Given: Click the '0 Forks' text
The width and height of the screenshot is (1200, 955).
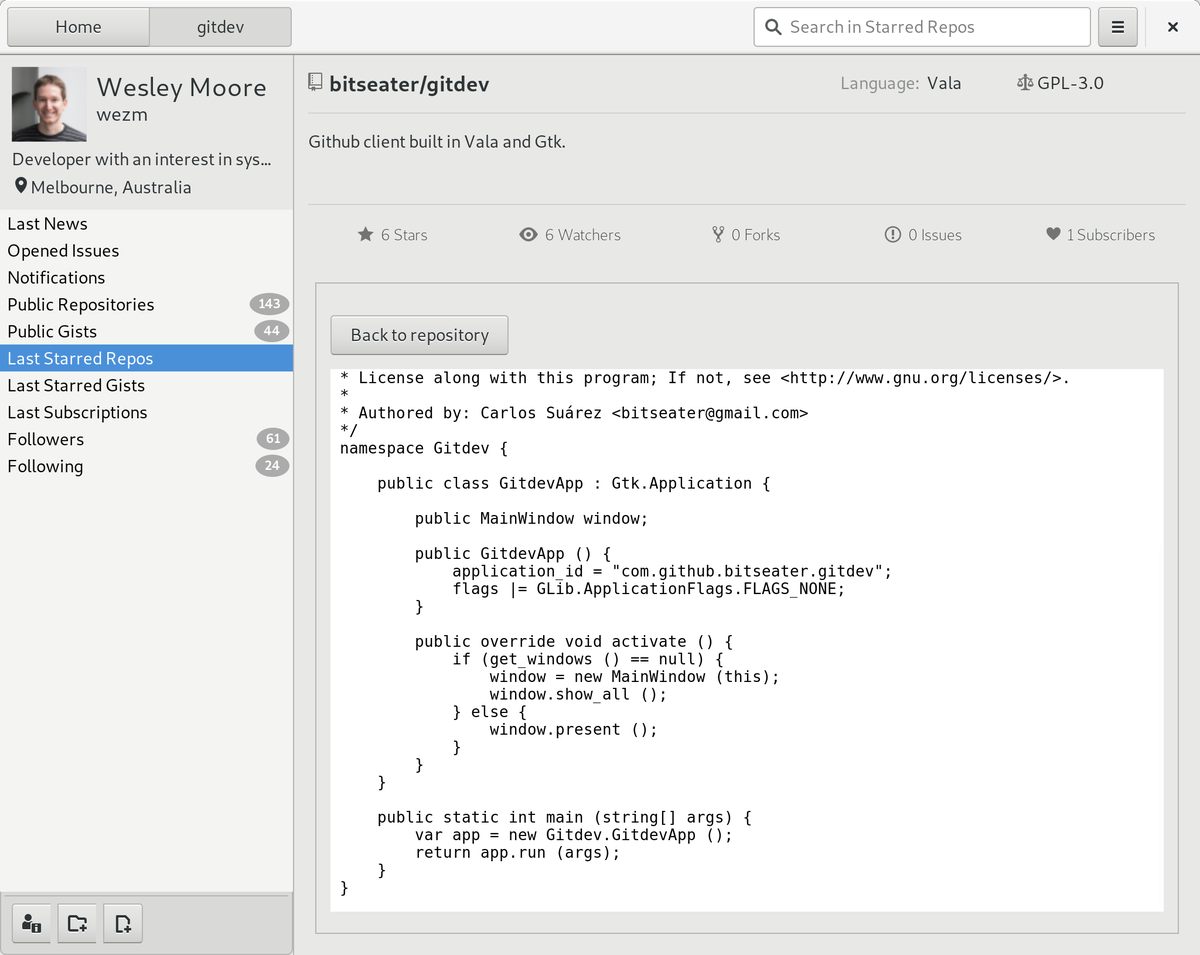Looking at the screenshot, I should (755, 235).
